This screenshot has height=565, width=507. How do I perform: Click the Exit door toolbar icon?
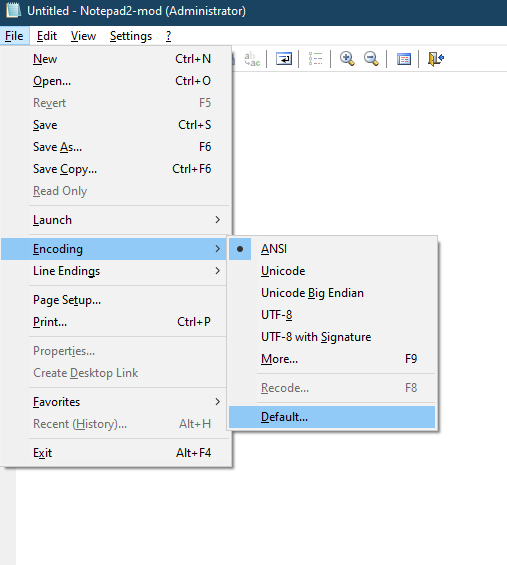tap(436, 59)
